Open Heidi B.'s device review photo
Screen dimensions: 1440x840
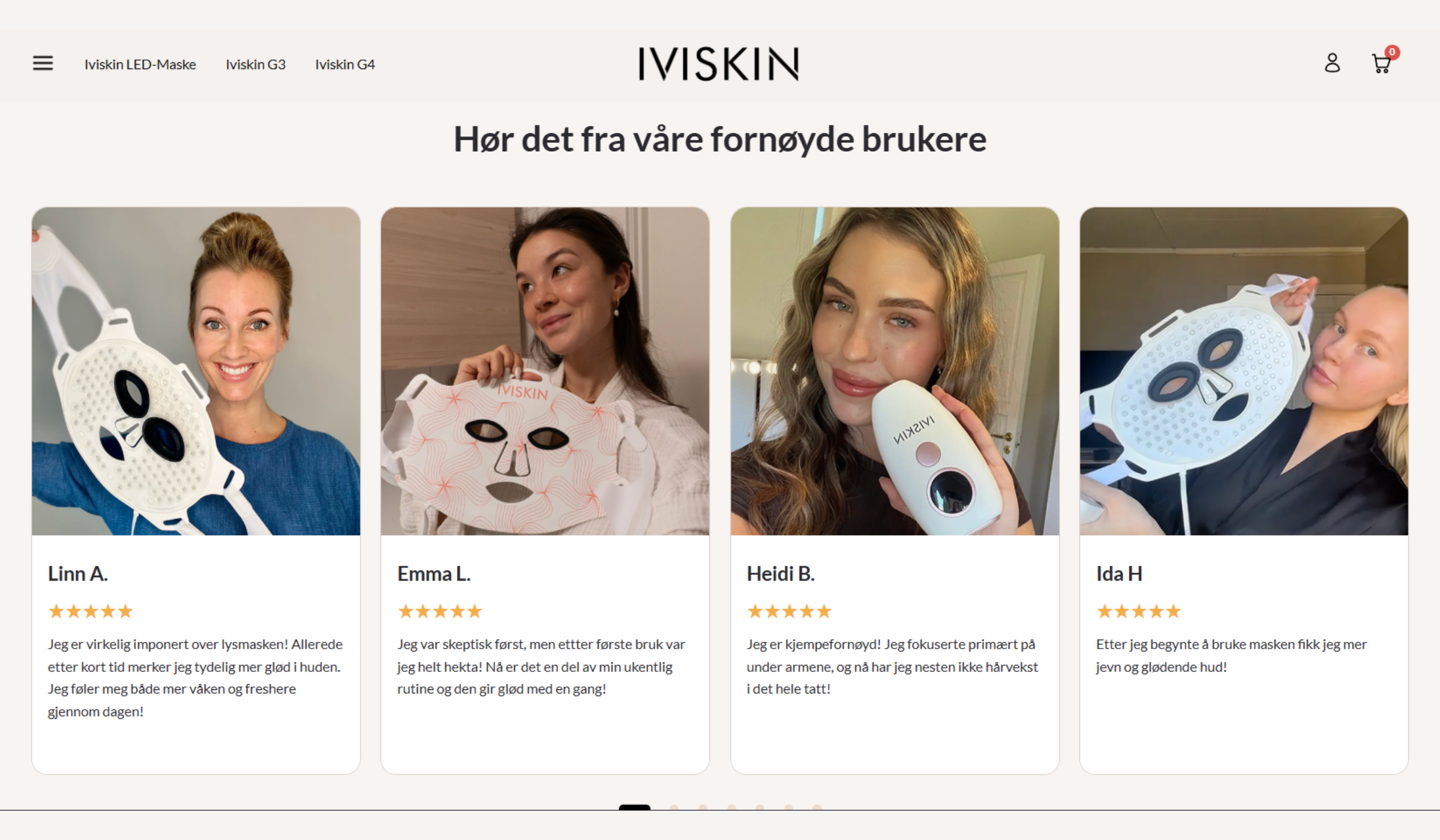[895, 371]
